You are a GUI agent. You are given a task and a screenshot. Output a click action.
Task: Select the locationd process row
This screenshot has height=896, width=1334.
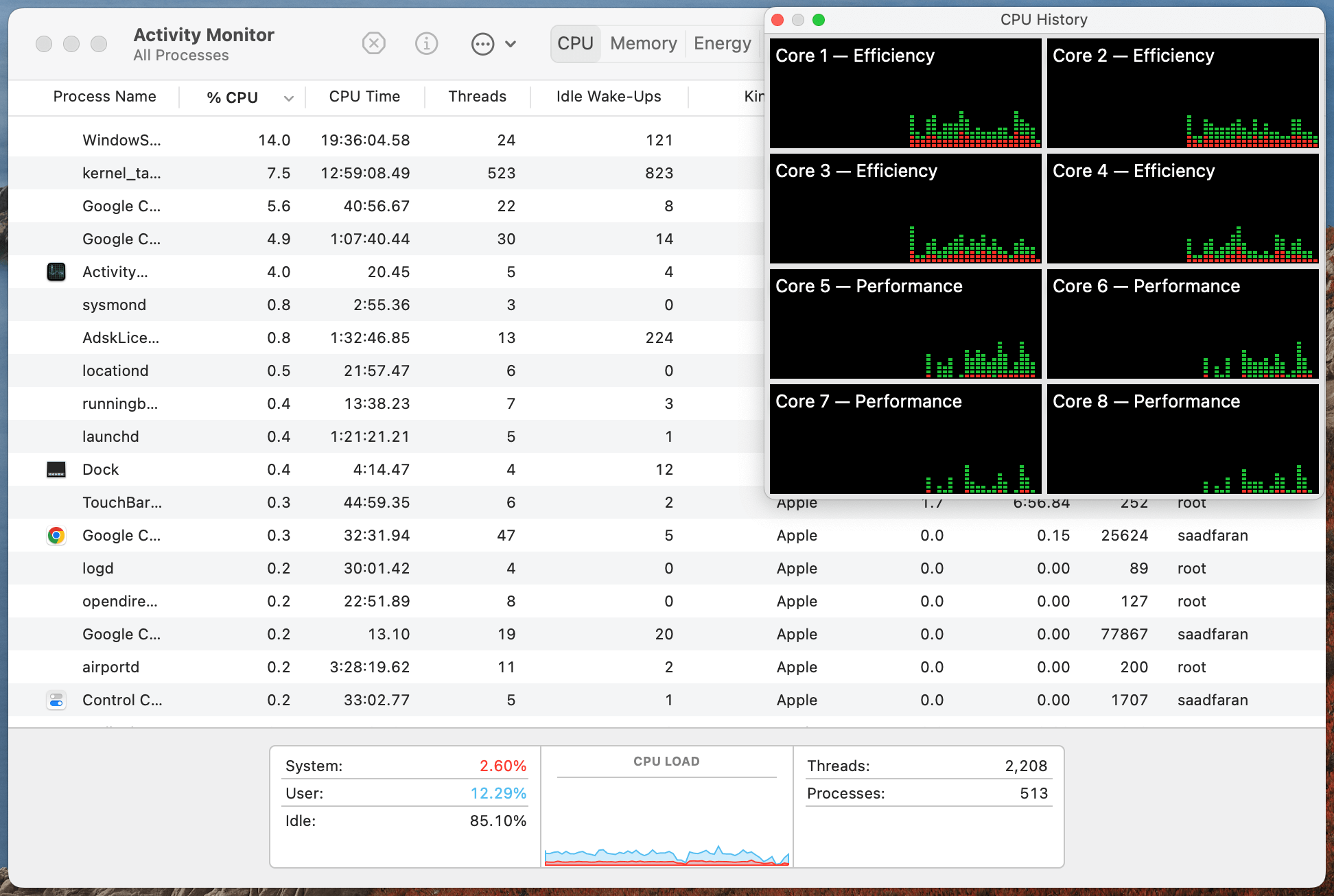tap(386, 370)
